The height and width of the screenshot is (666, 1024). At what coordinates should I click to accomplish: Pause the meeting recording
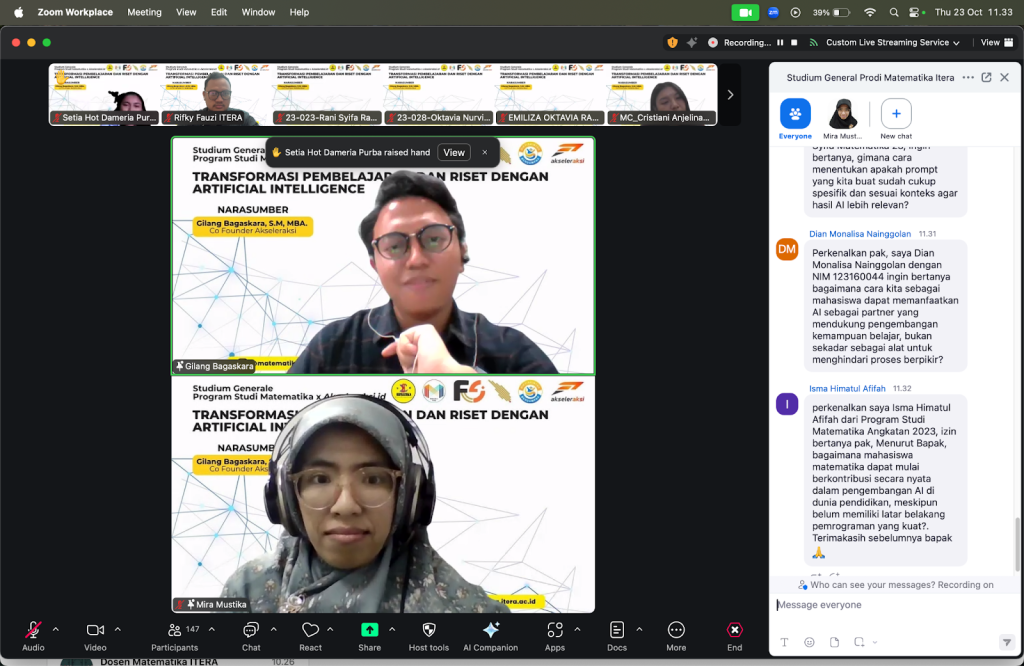[780, 43]
